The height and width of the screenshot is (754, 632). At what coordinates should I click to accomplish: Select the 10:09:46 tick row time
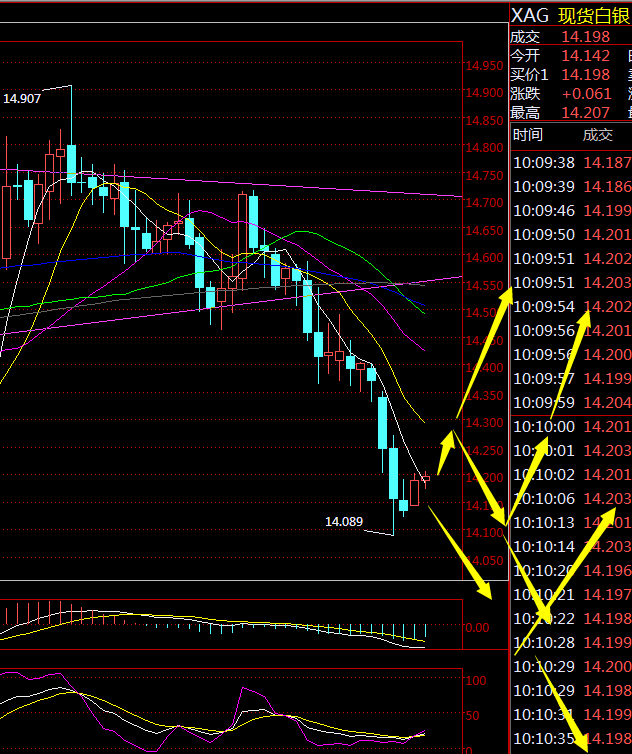[x=544, y=211]
